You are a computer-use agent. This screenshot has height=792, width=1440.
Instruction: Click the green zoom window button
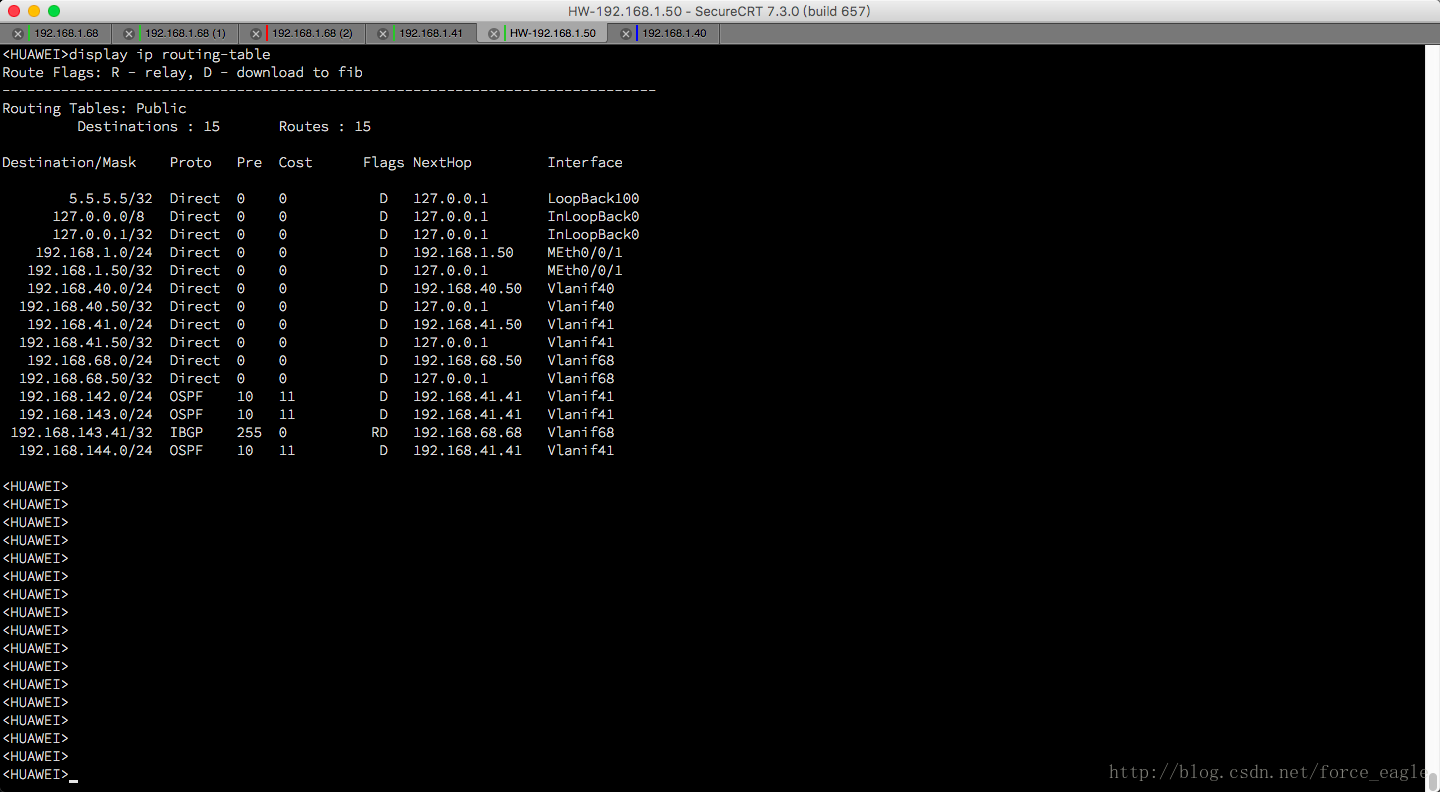(x=54, y=11)
